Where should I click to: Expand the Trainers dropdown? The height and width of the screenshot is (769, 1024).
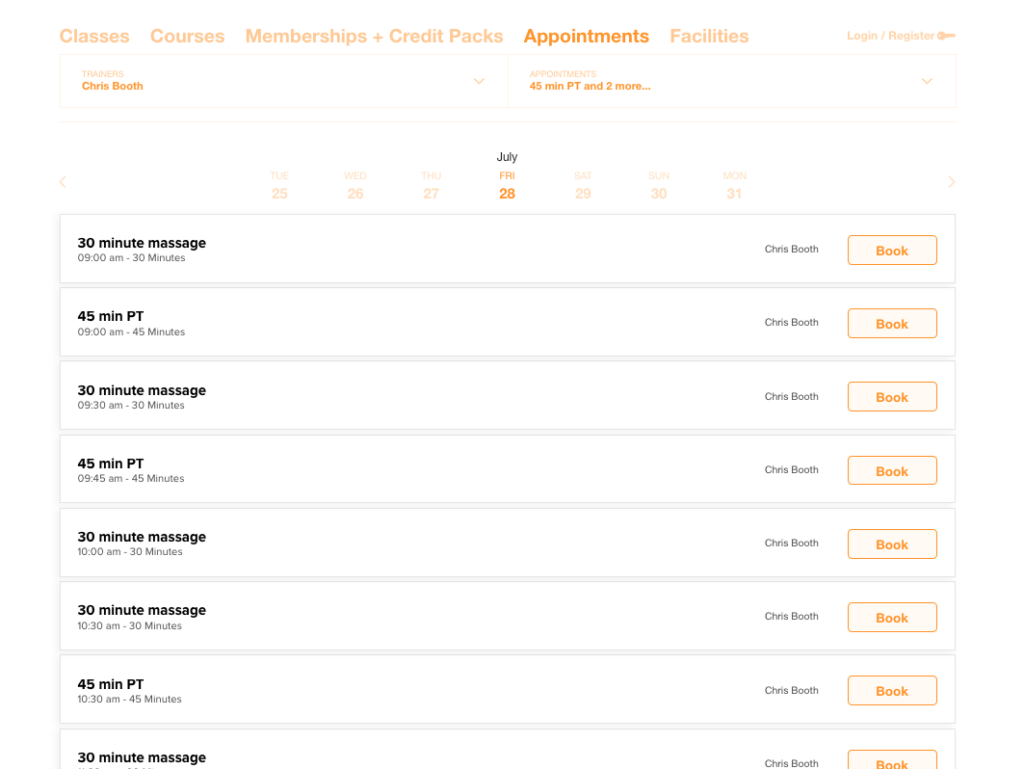(x=478, y=81)
